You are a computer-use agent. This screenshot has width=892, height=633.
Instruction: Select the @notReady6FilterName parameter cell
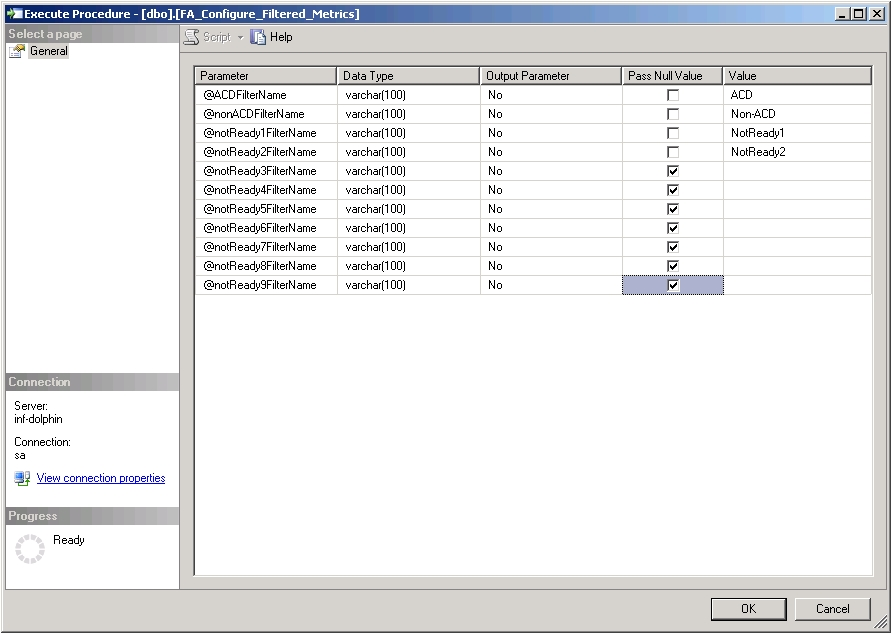[x=266, y=228]
